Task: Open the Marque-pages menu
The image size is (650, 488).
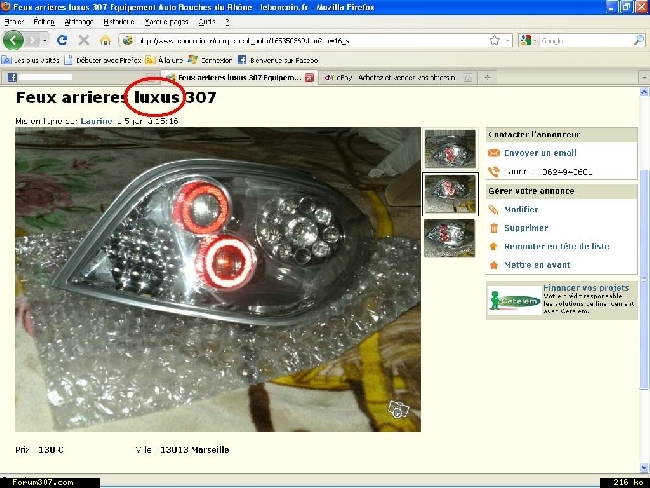Action: point(166,22)
